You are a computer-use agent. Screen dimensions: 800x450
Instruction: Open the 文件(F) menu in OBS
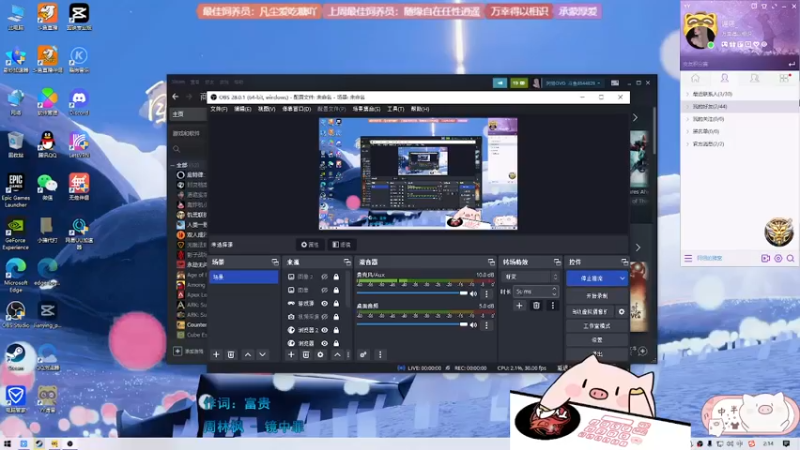[219, 109]
